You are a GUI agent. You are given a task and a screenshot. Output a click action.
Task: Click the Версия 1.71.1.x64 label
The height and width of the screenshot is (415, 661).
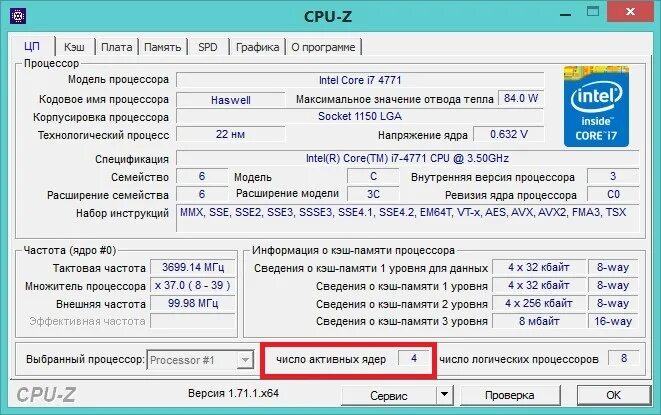click(233, 393)
